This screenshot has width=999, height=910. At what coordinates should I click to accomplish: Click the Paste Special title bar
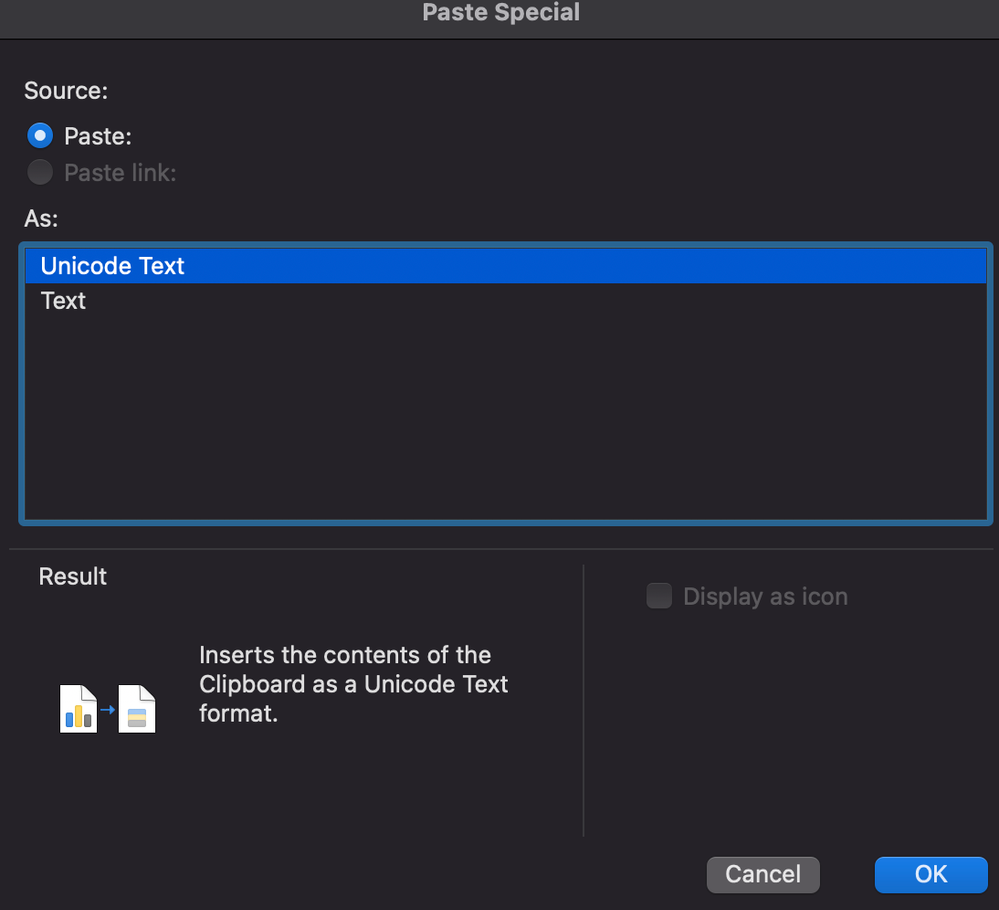point(500,14)
